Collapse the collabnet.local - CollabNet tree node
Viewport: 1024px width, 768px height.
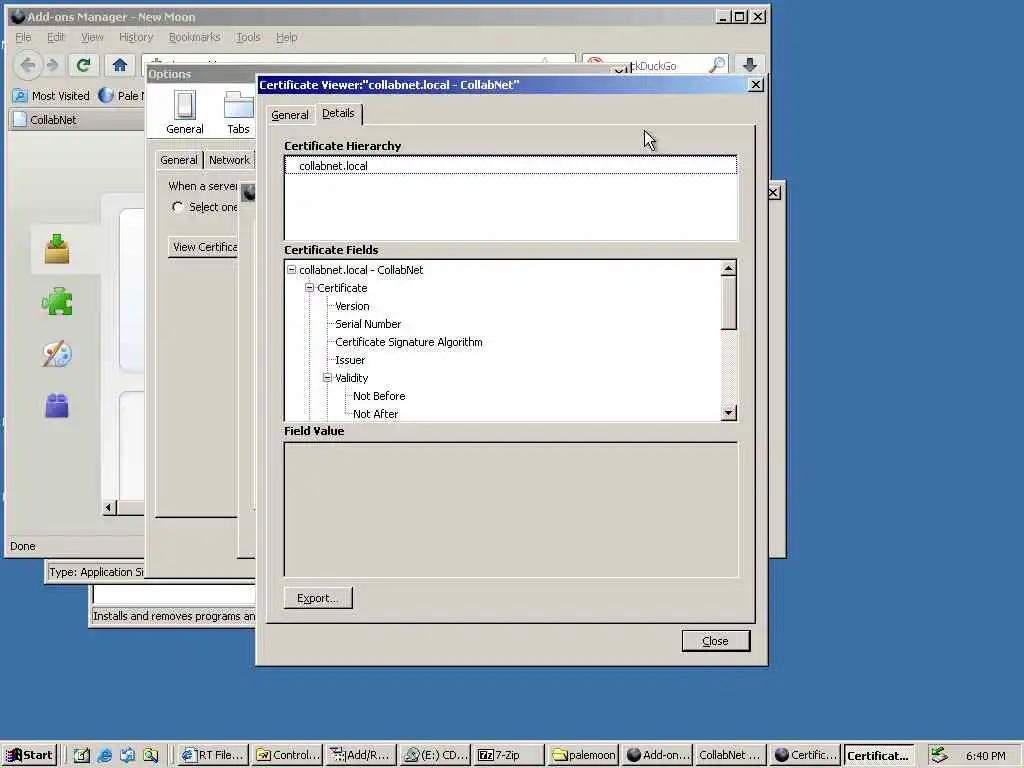(292, 270)
